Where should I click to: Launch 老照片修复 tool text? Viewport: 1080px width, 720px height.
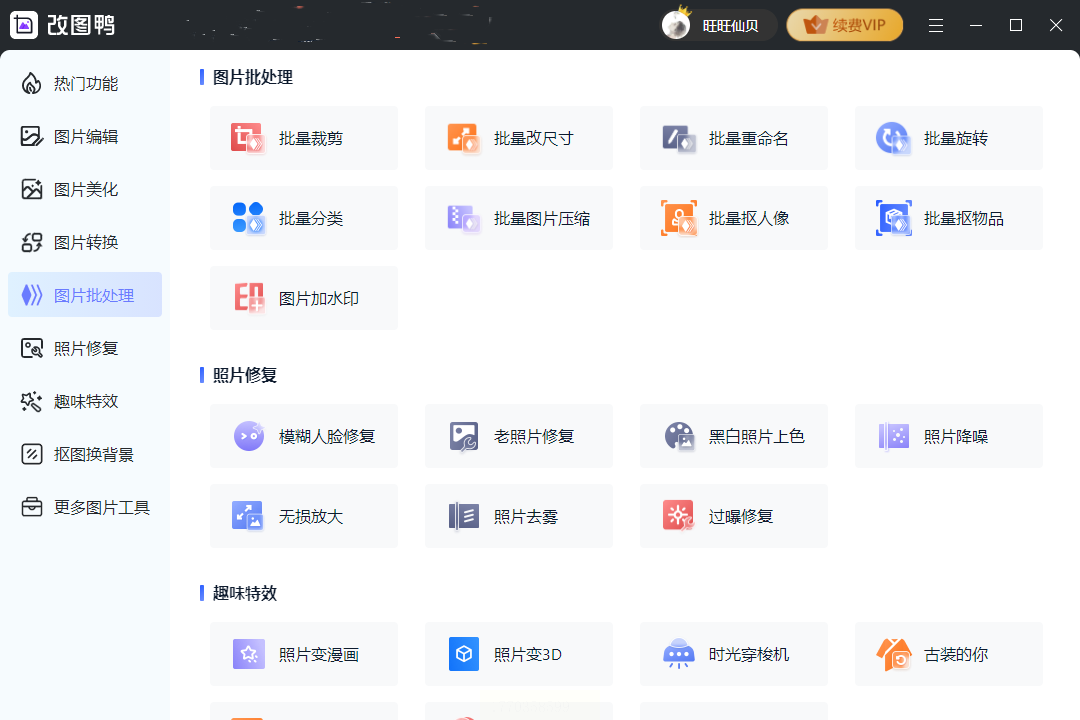(x=534, y=436)
